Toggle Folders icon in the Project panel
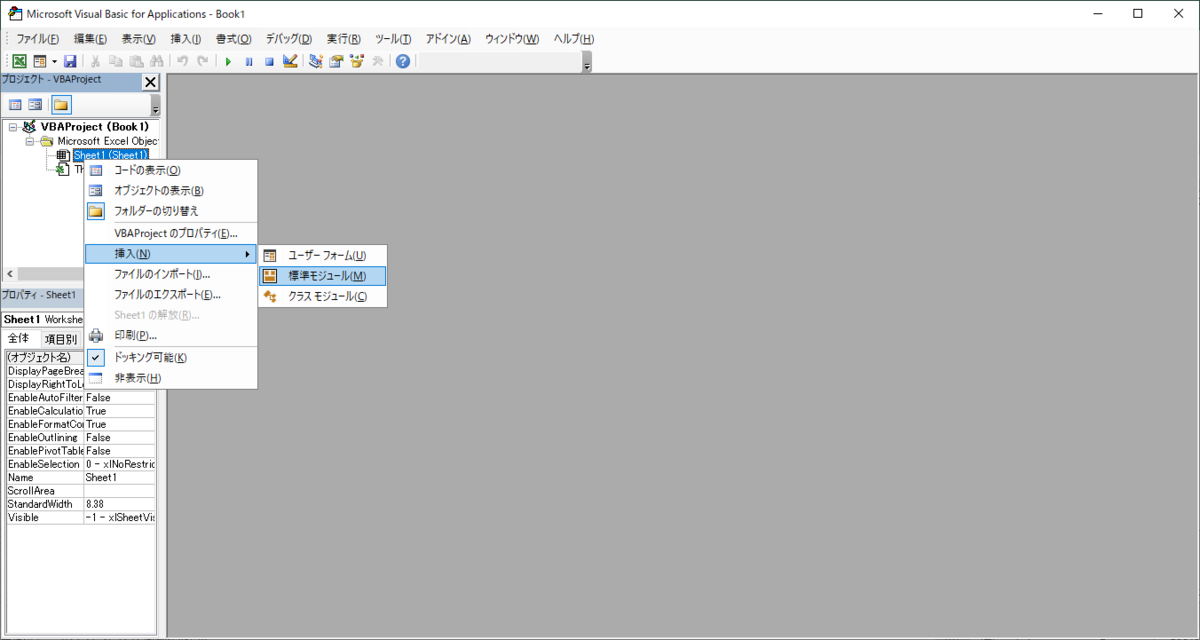This screenshot has height=640, width=1200. click(61, 105)
